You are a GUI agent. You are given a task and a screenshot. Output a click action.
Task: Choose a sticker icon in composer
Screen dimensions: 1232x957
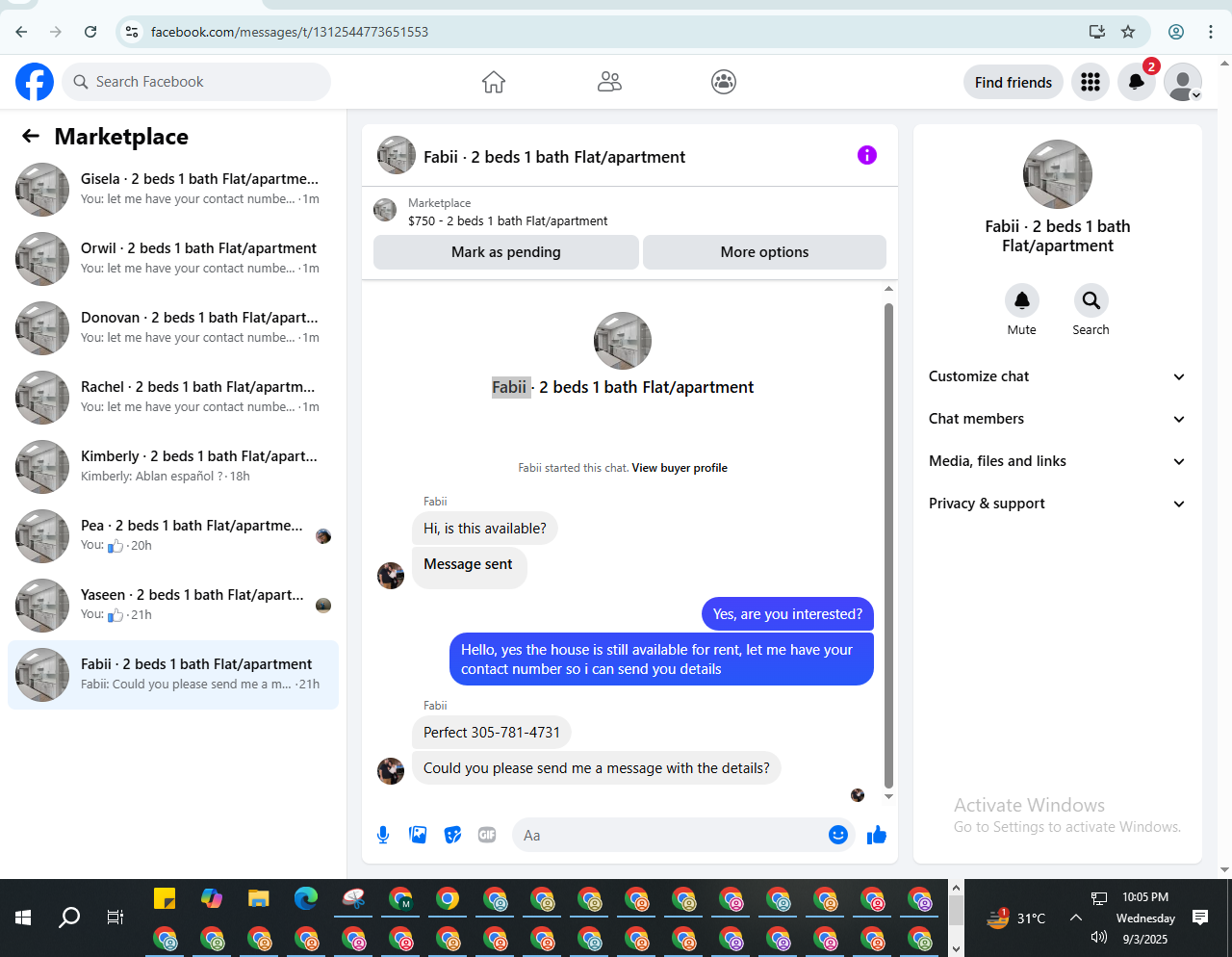[452, 835]
